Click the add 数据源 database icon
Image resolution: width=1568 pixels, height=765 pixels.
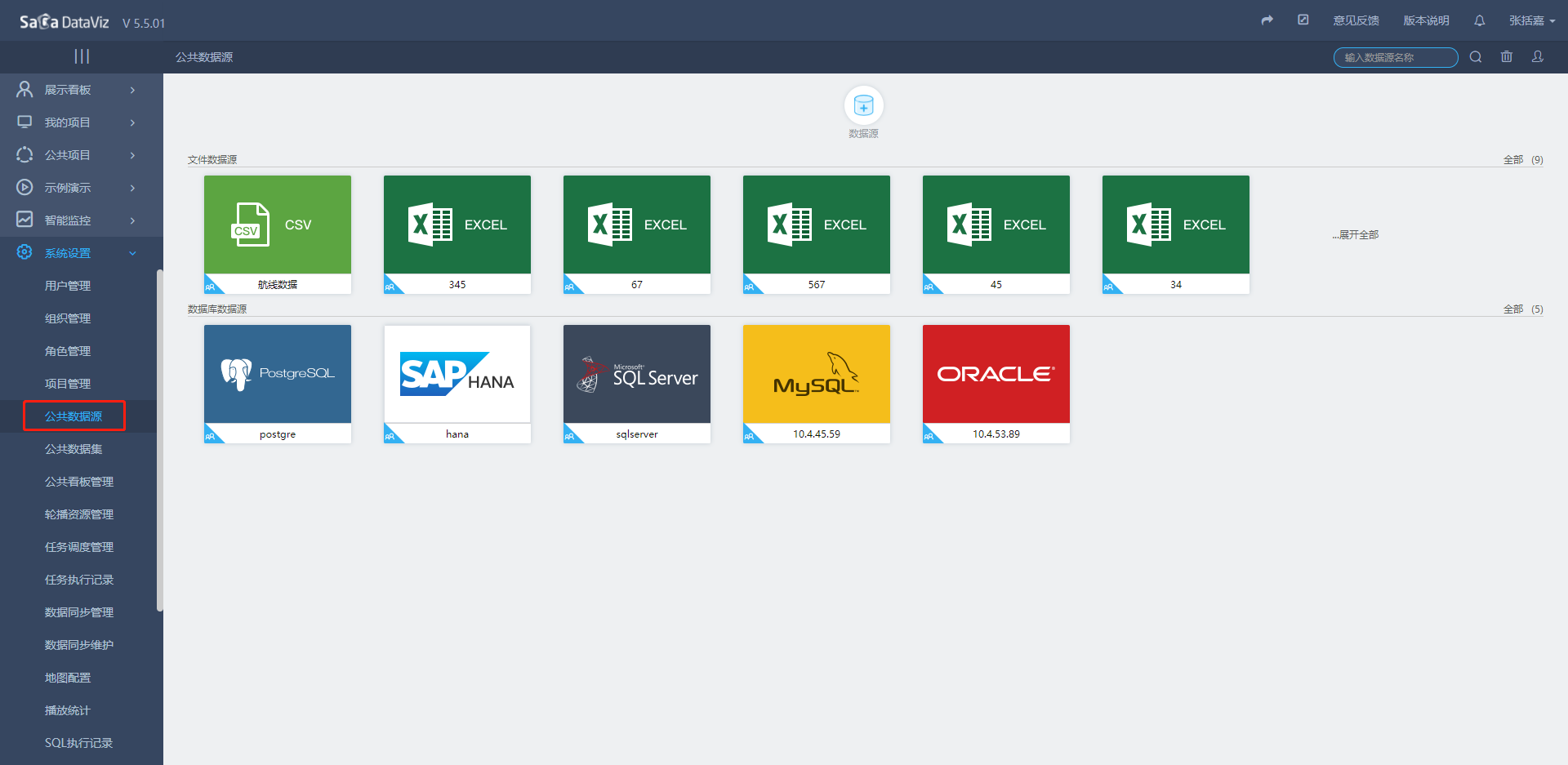tap(863, 105)
